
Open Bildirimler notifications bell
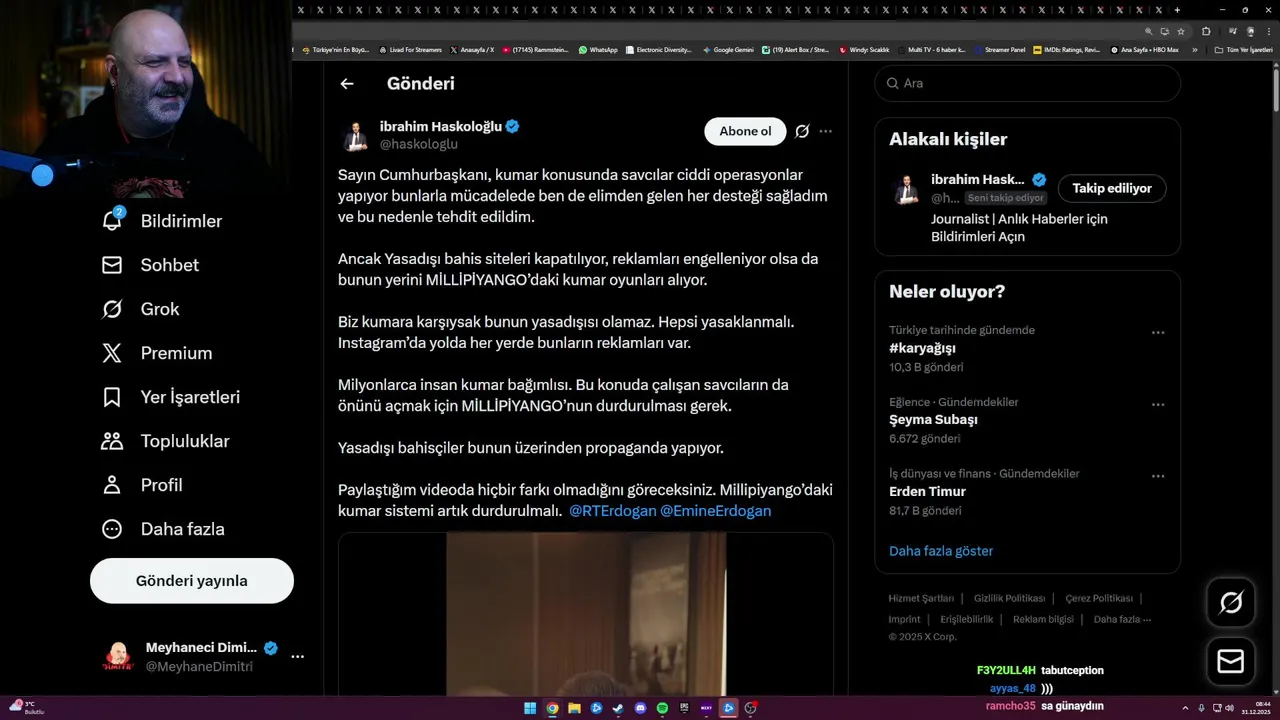[161, 221]
